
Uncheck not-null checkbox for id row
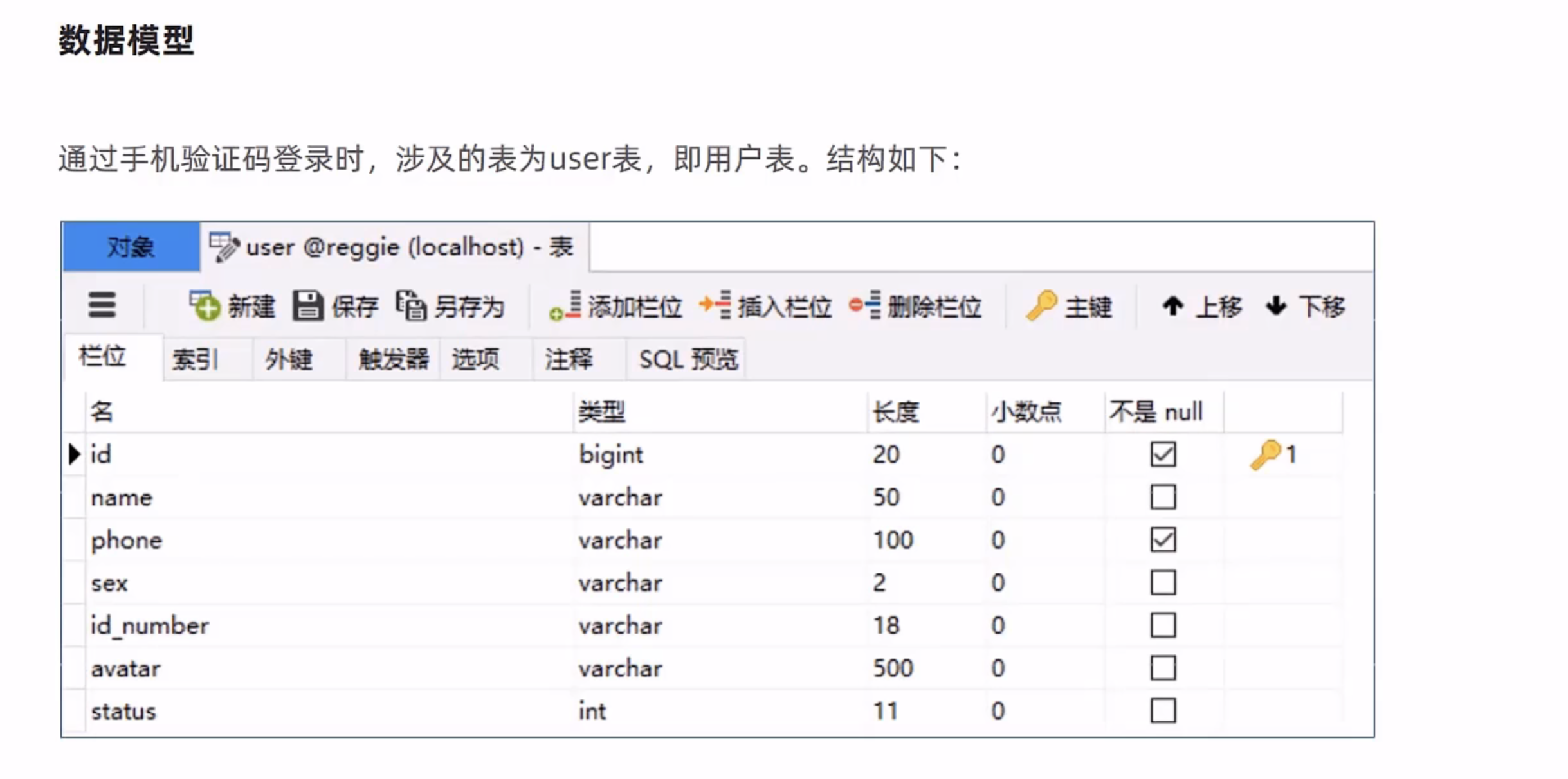tap(1163, 454)
